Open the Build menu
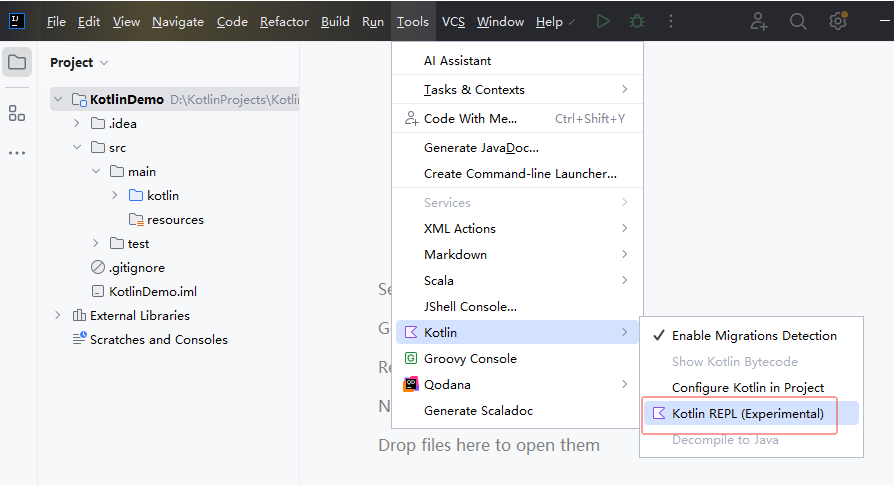Screen dimensions: 894x485 (335, 22)
